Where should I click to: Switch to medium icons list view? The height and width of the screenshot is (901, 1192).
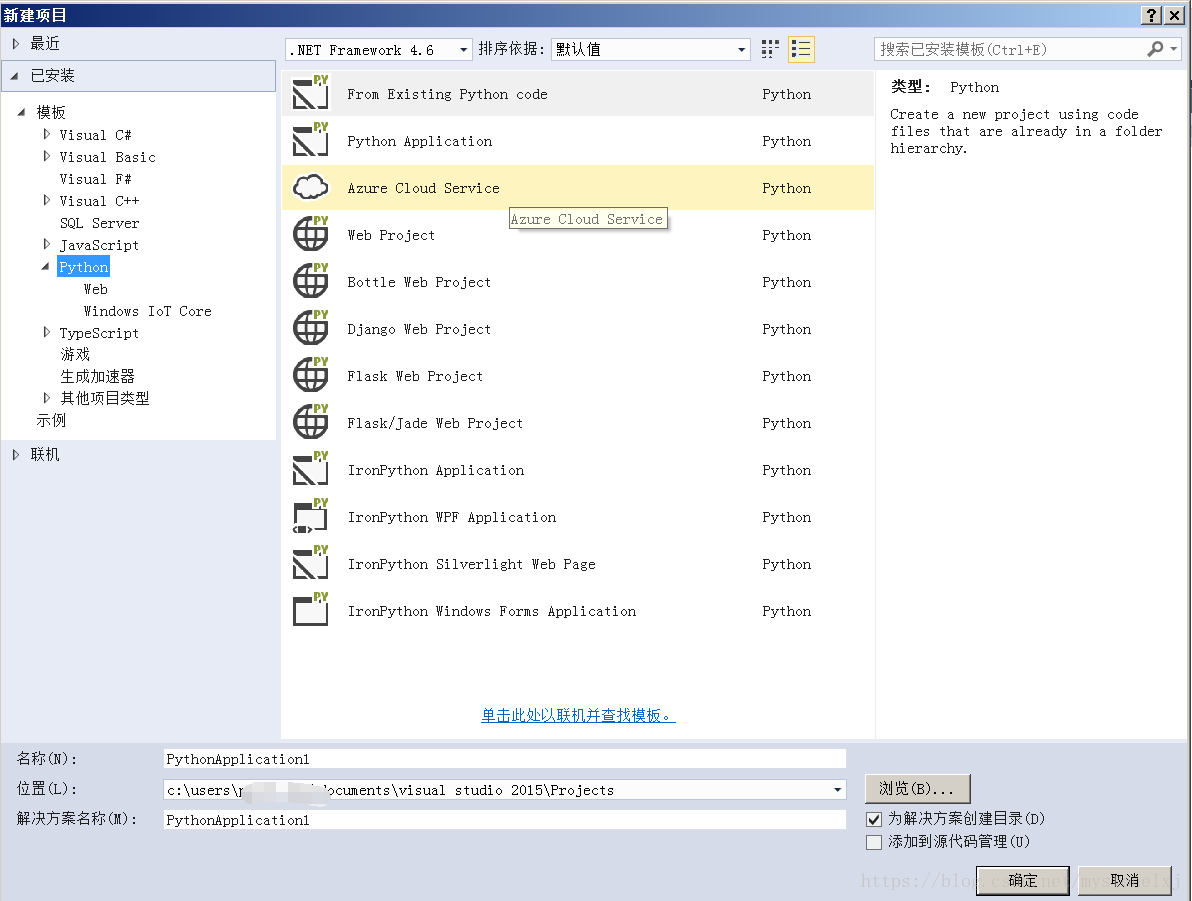(801, 49)
